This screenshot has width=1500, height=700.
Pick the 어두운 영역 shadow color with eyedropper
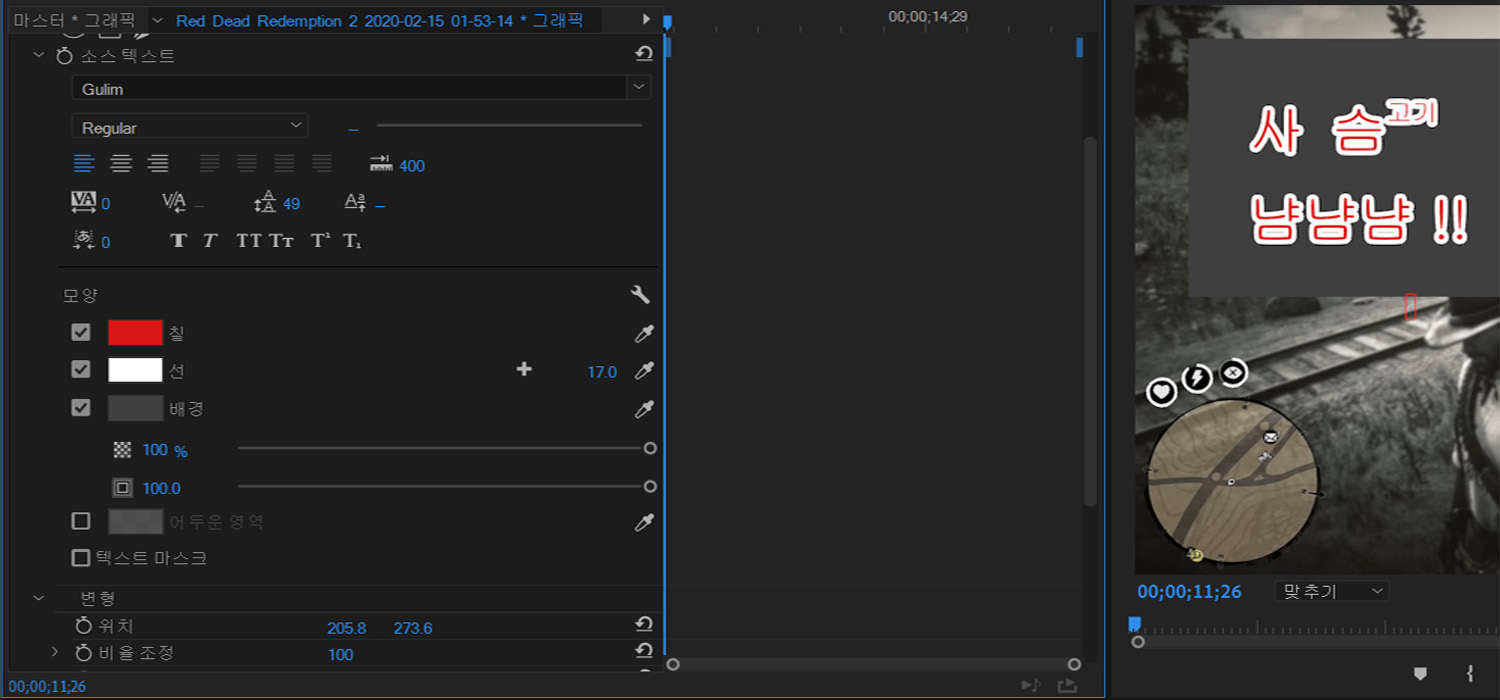tap(644, 522)
